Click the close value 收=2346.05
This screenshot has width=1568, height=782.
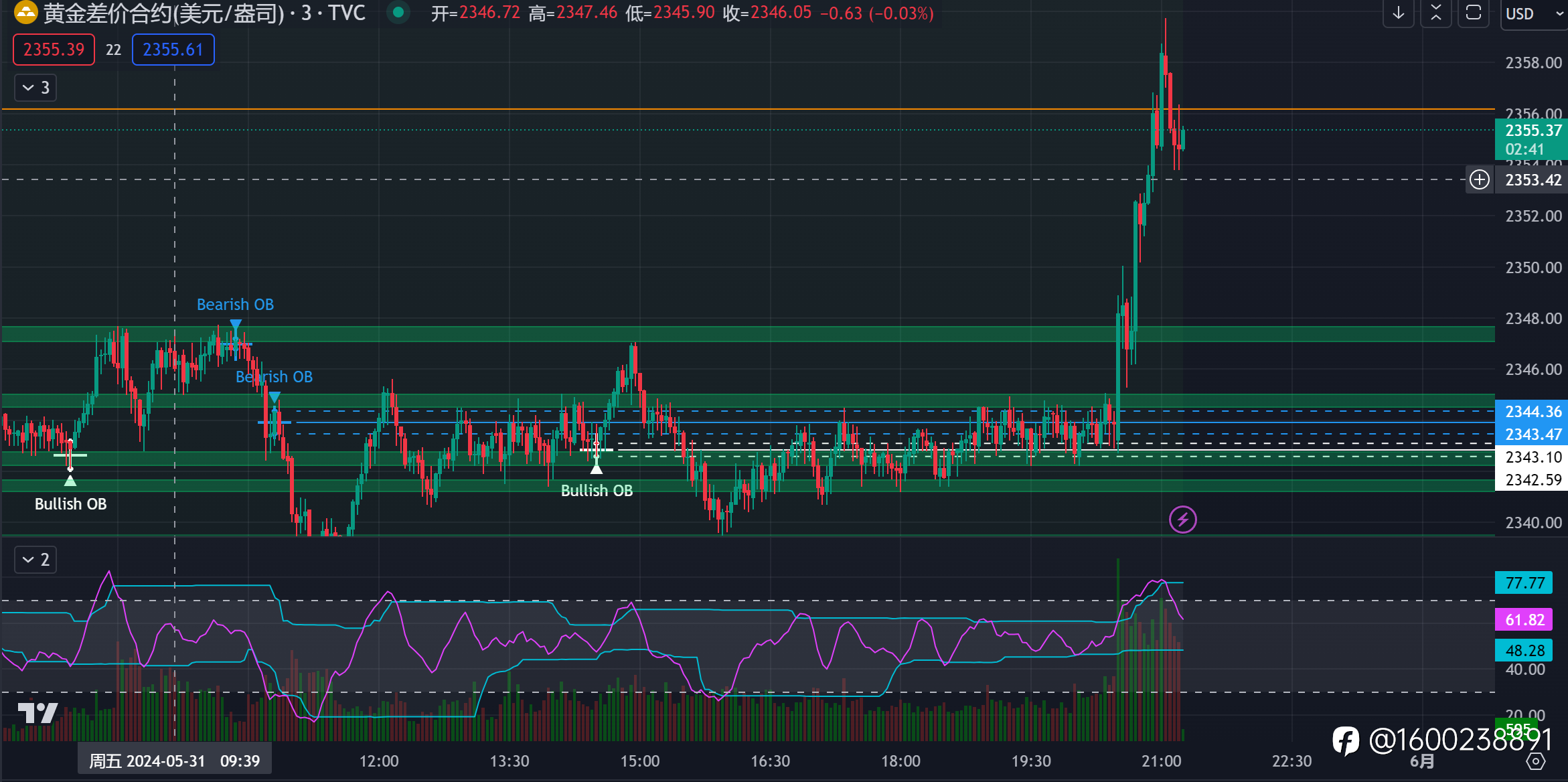point(767,13)
